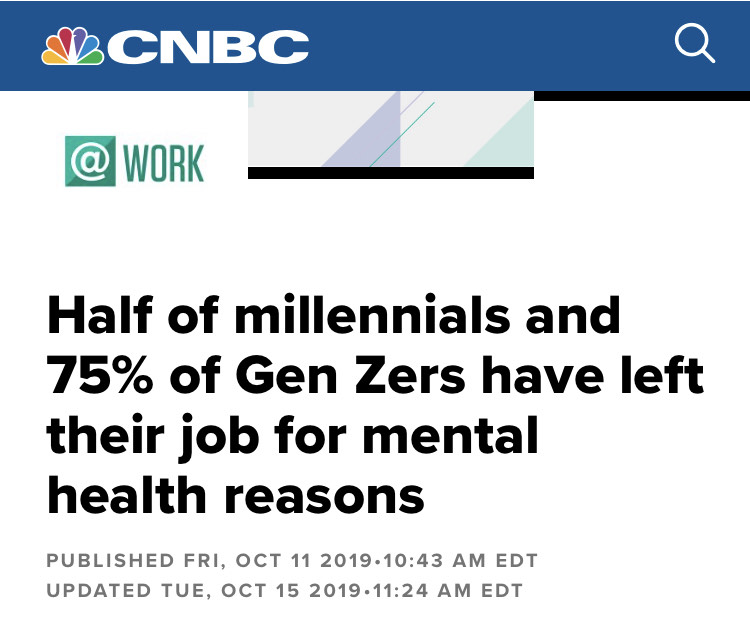This screenshot has width=750, height=630.
Task: Click the word 'millennials' in headline
Action: coord(372,314)
